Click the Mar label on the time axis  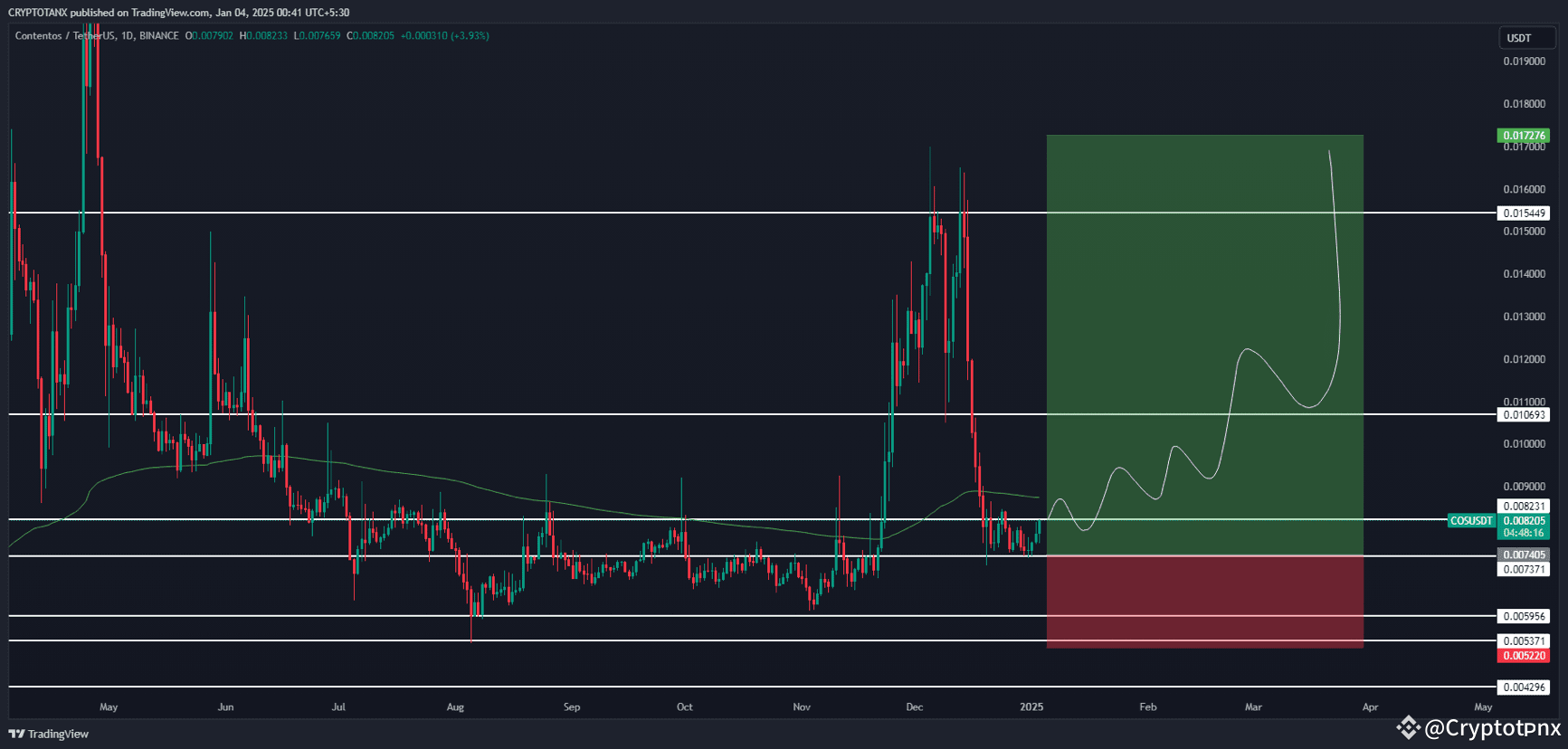[1253, 707]
